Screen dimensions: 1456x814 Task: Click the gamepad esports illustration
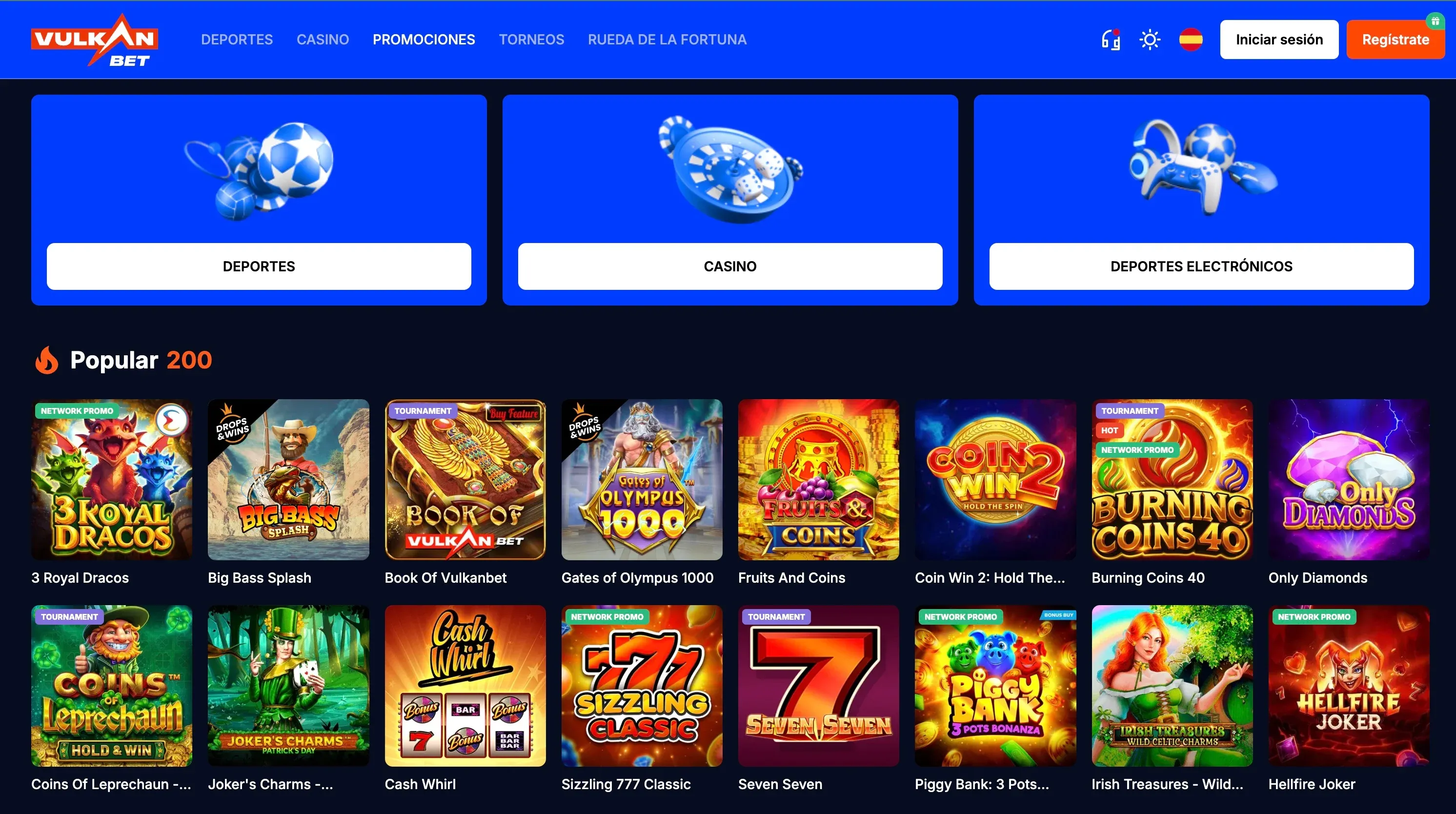pos(1202,167)
